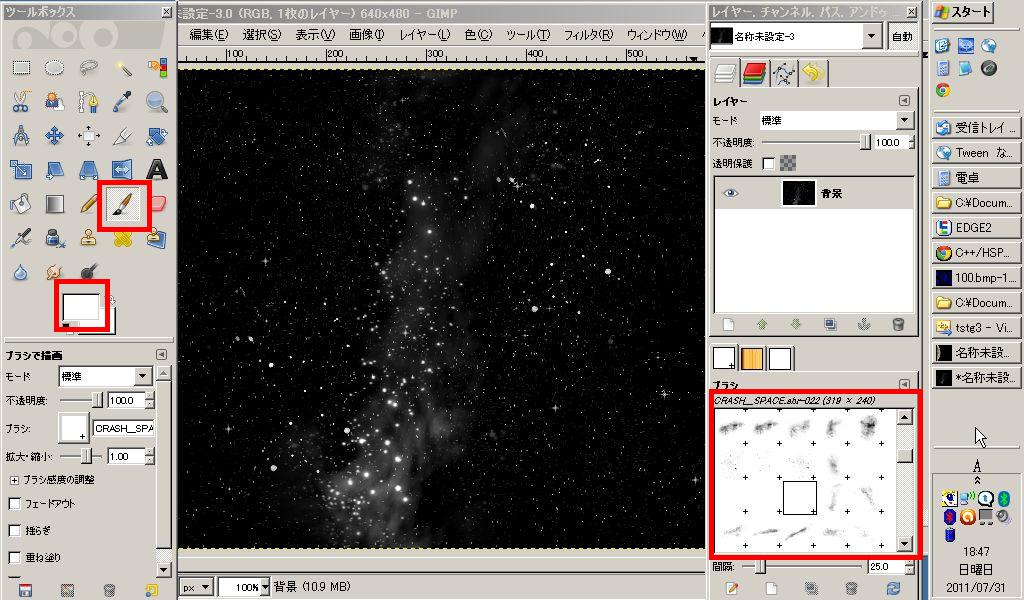The width and height of the screenshot is (1024, 600).
Task: Open the レイヤー(L) menu
Action: (424, 35)
